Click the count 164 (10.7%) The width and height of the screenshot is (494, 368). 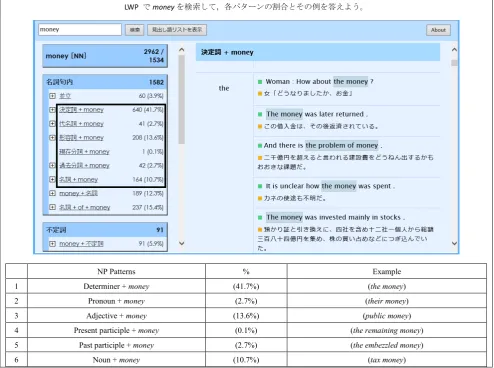[x=148, y=179]
